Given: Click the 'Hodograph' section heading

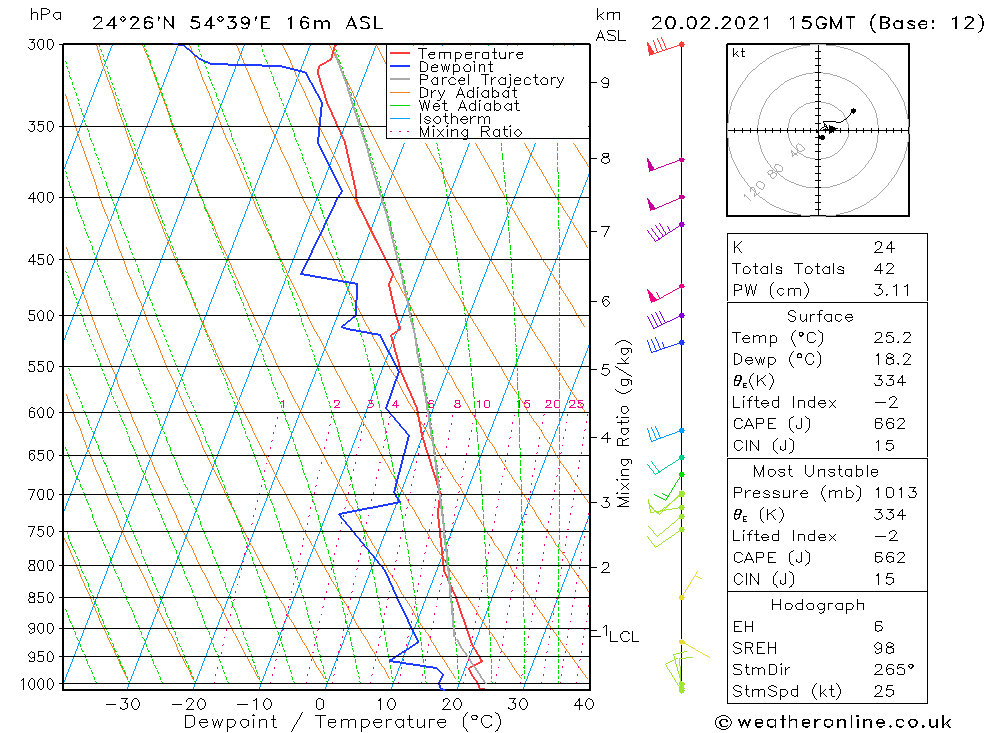Looking at the screenshot, I should (x=818, y=605).
